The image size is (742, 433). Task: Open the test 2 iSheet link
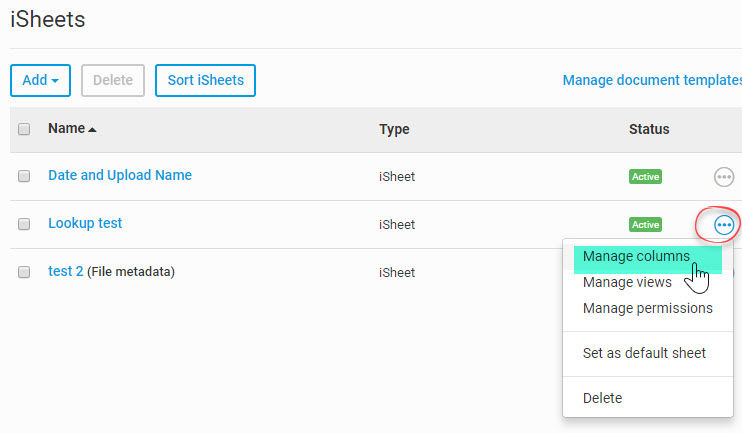(x=65, y=271)
